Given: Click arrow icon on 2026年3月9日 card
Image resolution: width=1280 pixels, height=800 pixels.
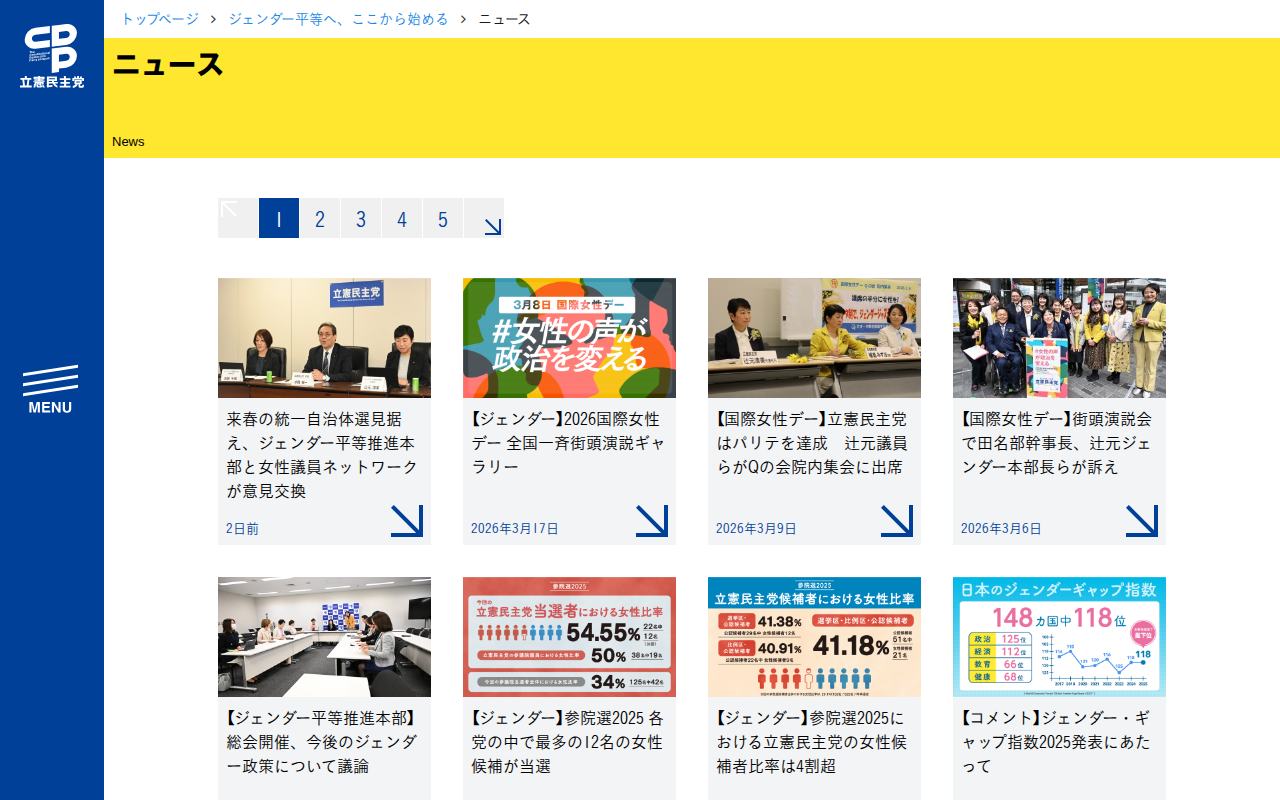Looking at the screenshot, I should click(897, 521).
